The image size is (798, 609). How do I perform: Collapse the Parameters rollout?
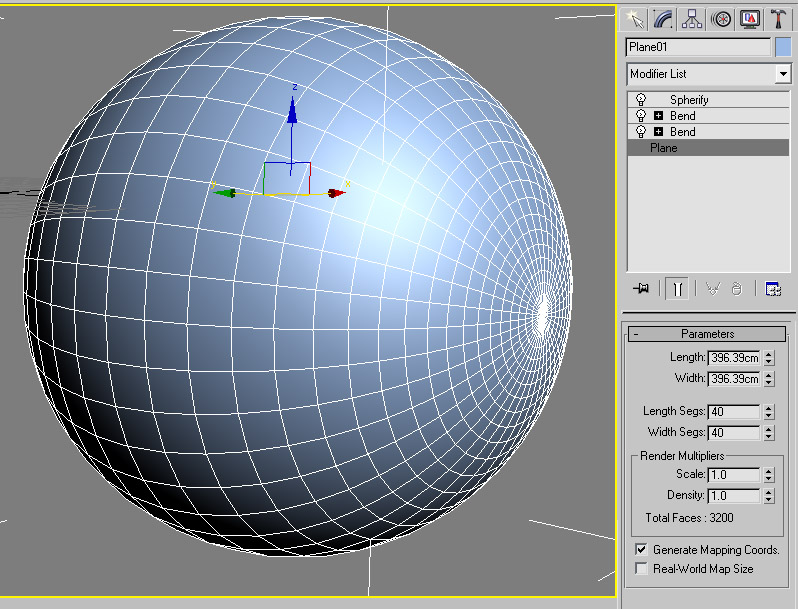[x=636, y=334]
